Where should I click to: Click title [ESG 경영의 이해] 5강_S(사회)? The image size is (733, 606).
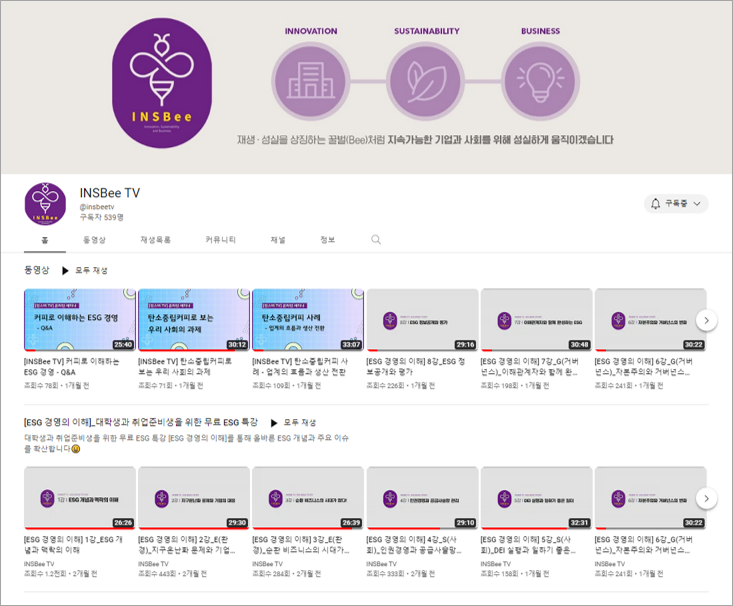[x=528, y=545]
